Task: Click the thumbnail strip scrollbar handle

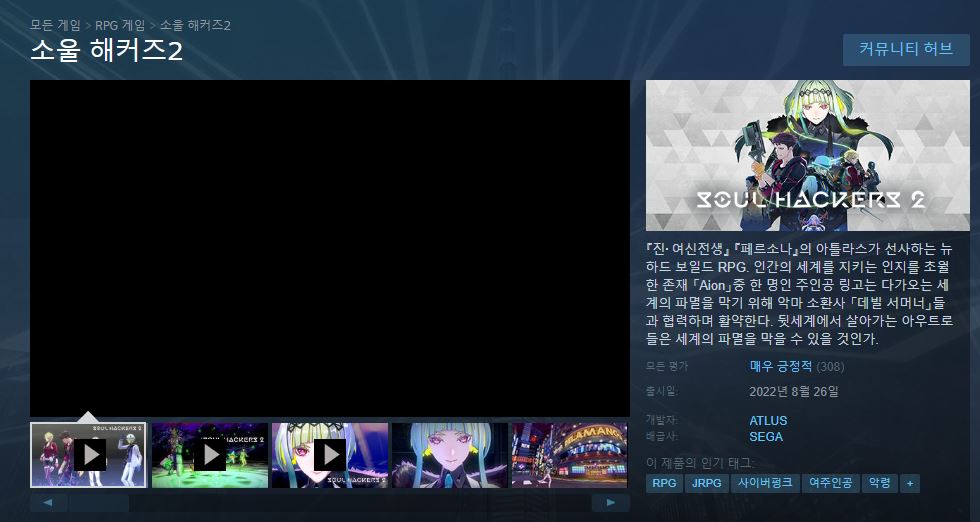Action: click(98, 503)
